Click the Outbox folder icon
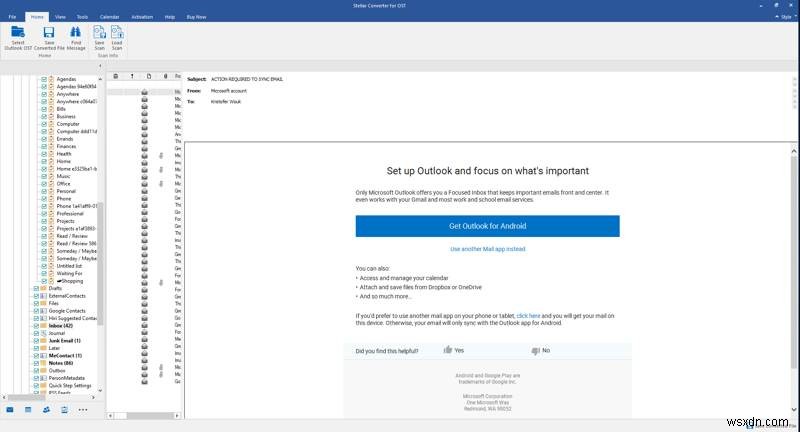 coord(43,370)
